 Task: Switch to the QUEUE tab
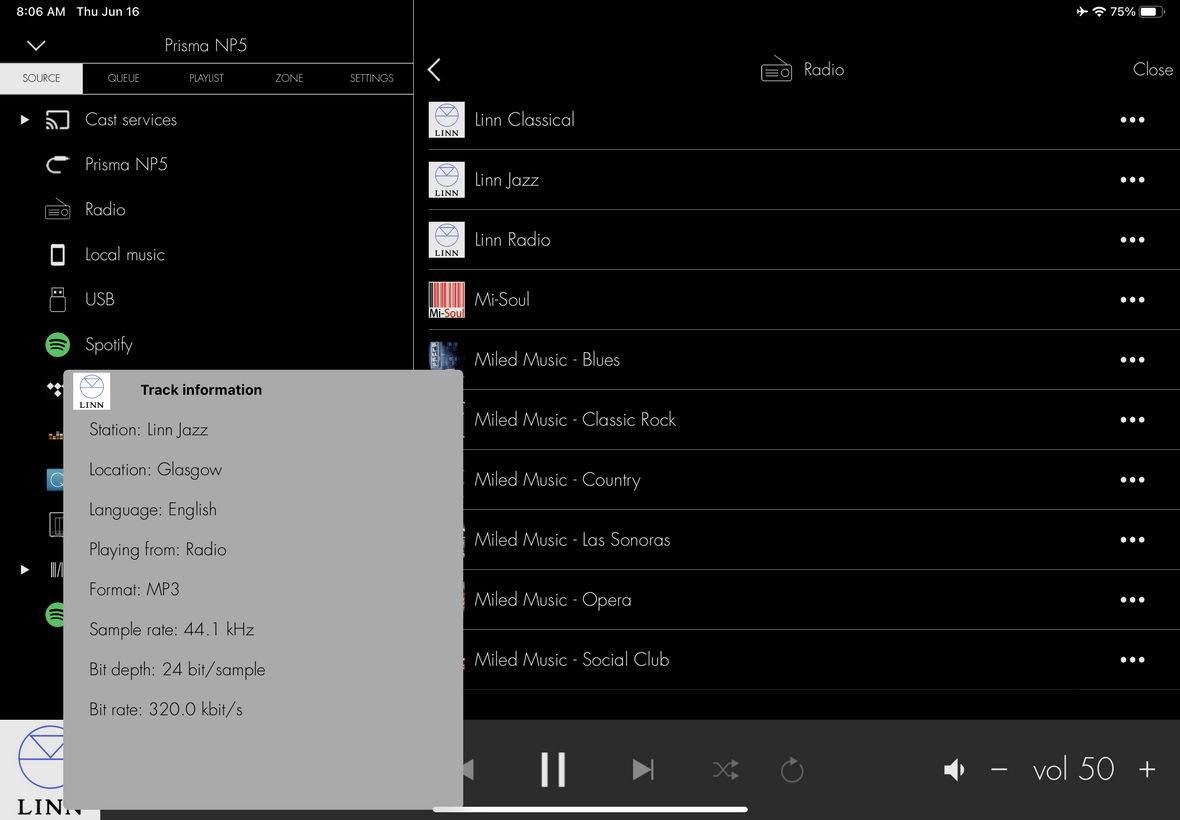[123, 78]
